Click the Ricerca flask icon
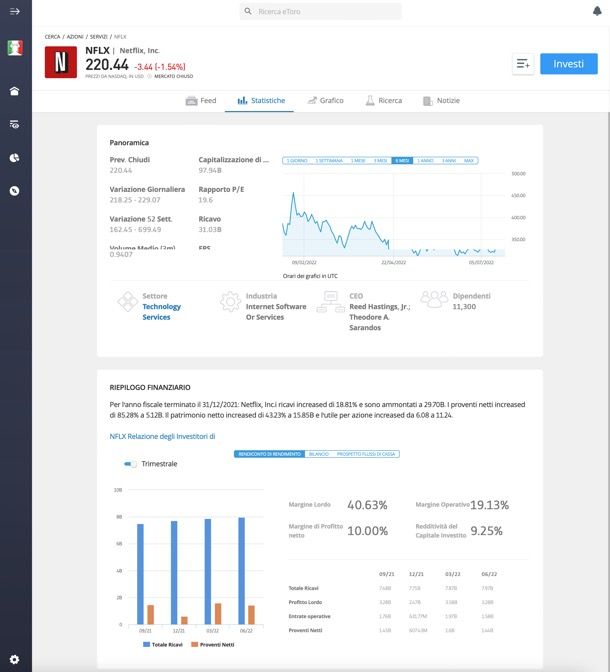 point(370,101)
